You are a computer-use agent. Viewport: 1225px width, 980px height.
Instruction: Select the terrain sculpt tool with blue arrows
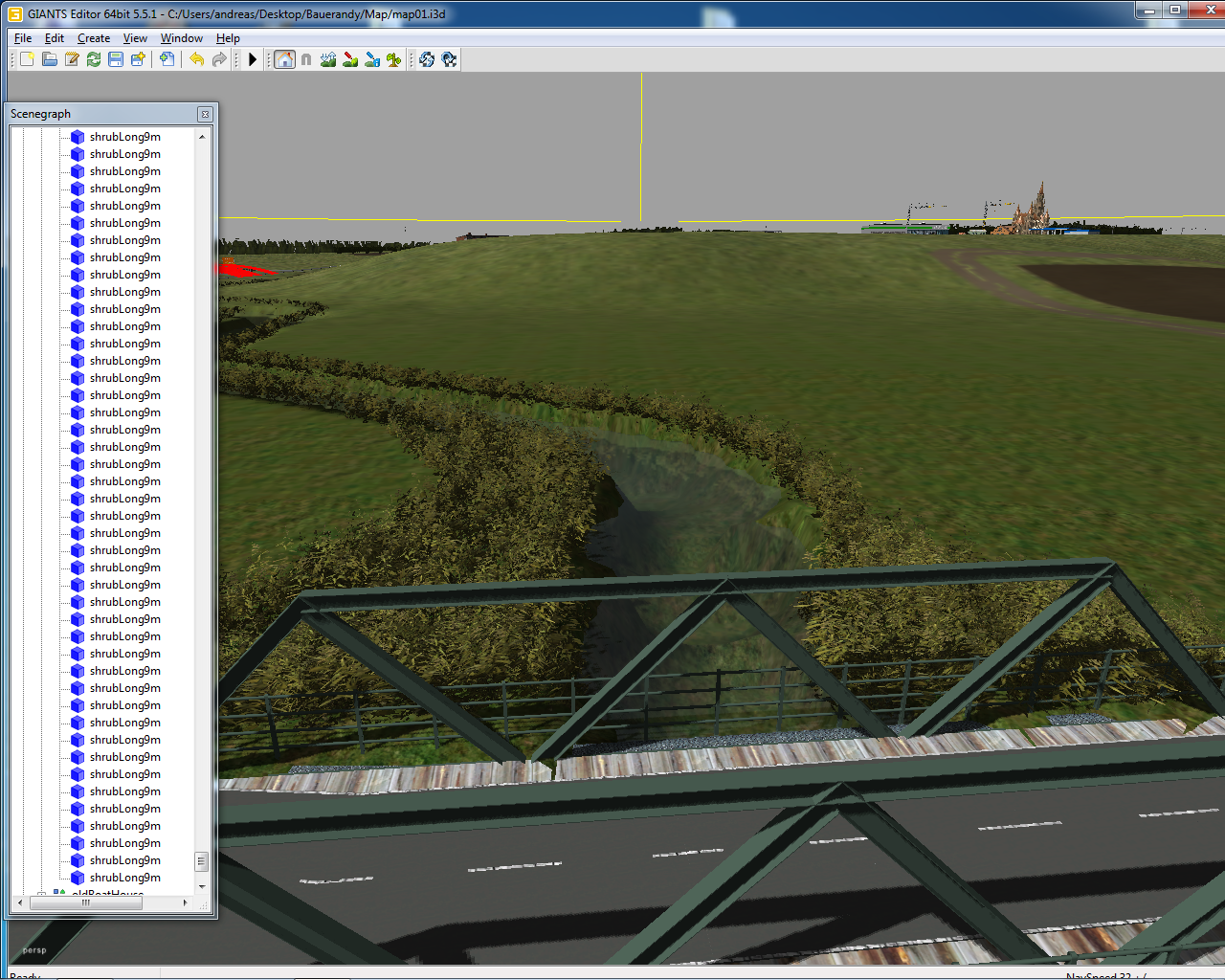tap(328, 59)
